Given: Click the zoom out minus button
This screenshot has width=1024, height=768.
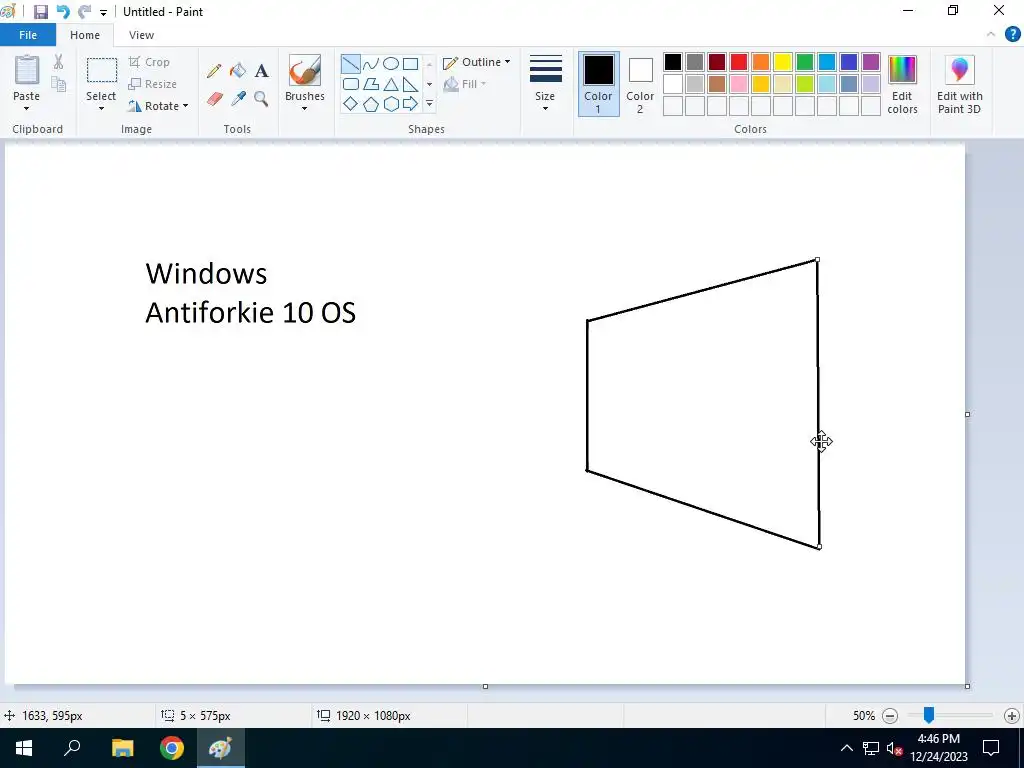Looking at the screenshot, I should (889, 716).
